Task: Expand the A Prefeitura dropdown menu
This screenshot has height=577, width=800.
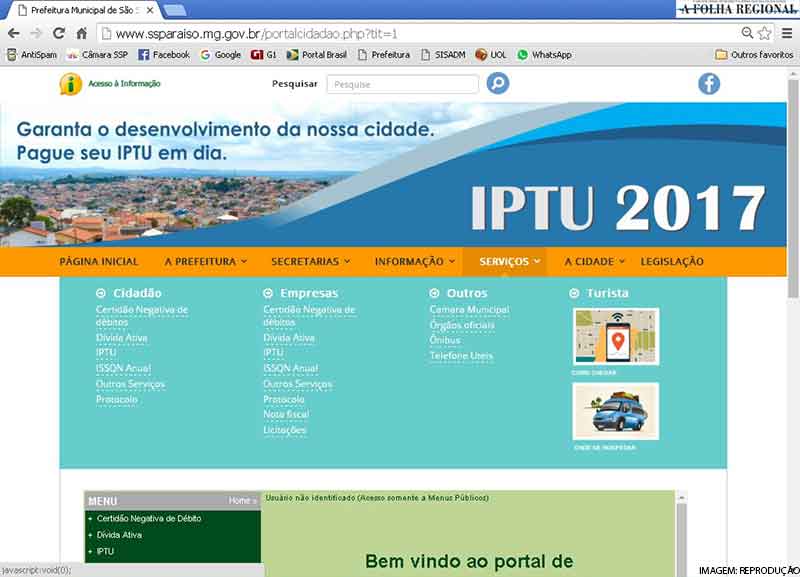Action: pos(206,262)
